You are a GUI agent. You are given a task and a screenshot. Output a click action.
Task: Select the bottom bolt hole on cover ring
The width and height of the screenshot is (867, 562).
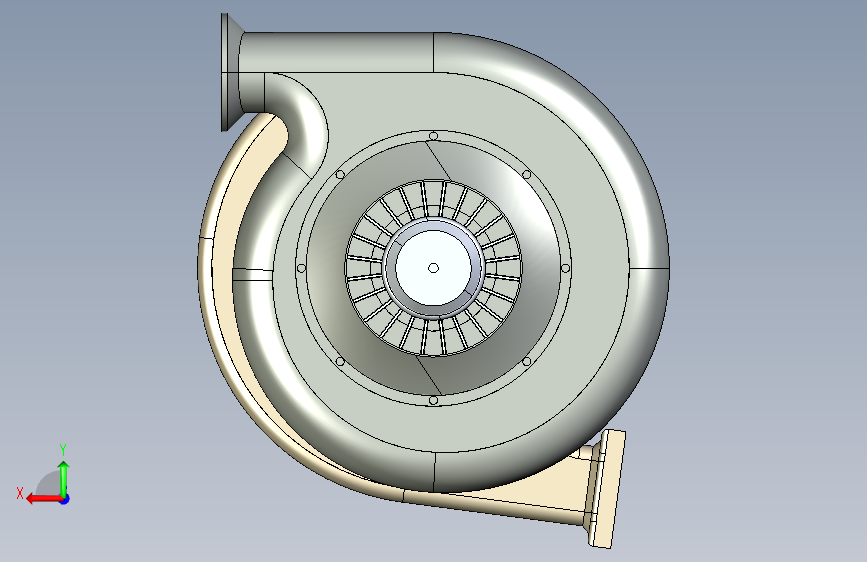434,400
